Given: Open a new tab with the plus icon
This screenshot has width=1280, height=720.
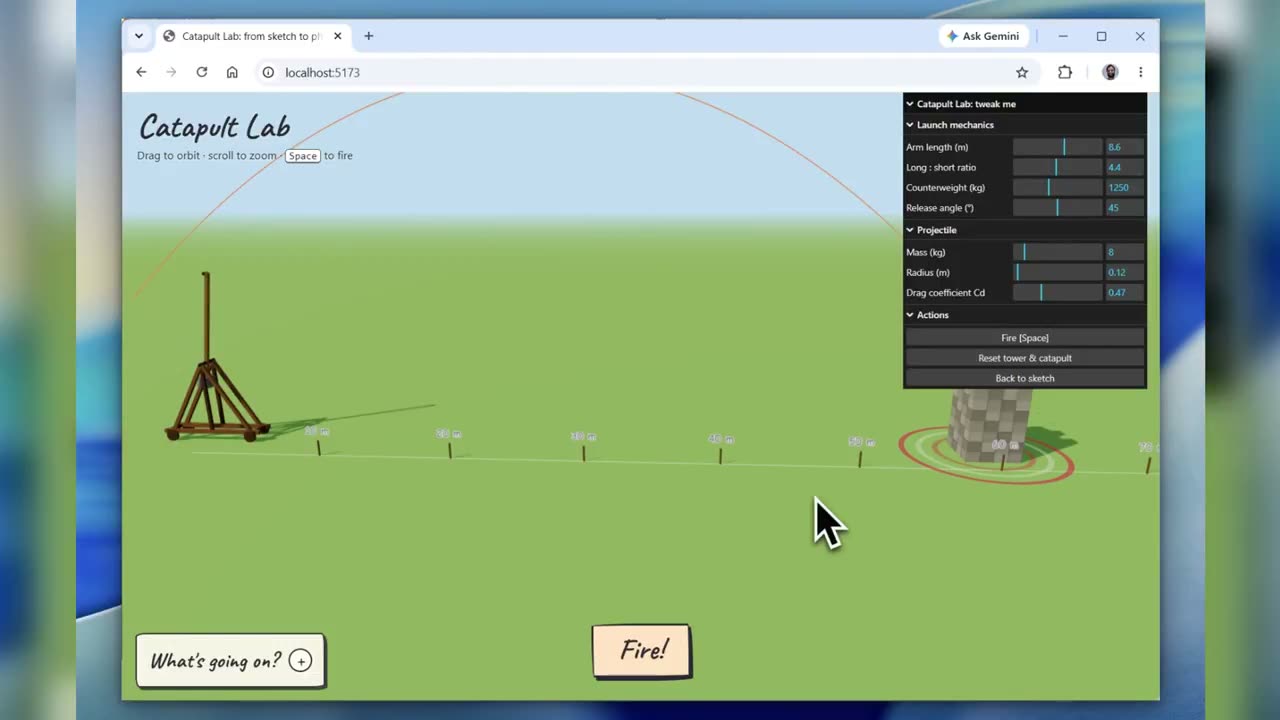Looking at the screenshot, I should point(369,36).
